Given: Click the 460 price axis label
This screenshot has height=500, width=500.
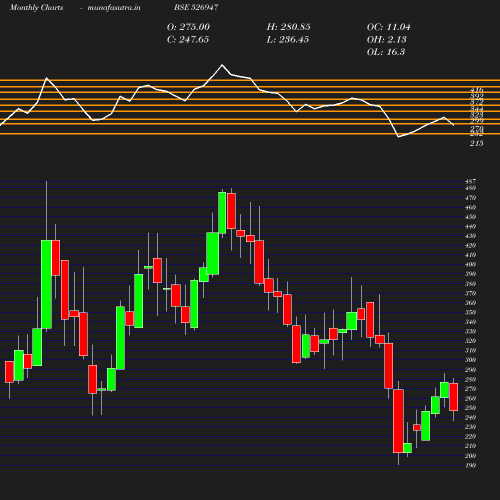Looking at the screenshot, I should [x=471, y=207].
